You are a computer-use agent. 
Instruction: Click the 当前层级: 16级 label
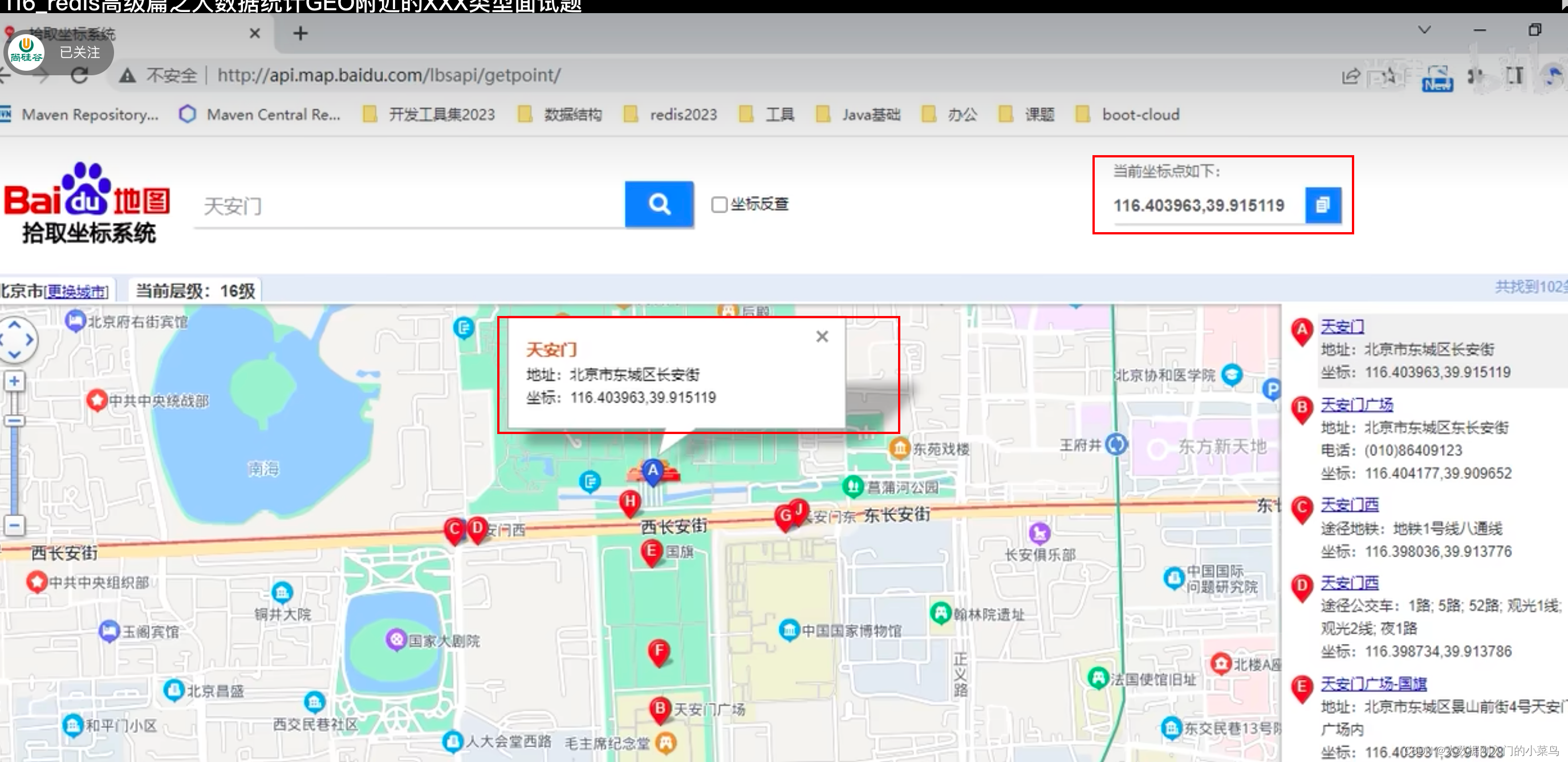click(x=195, y=290)
